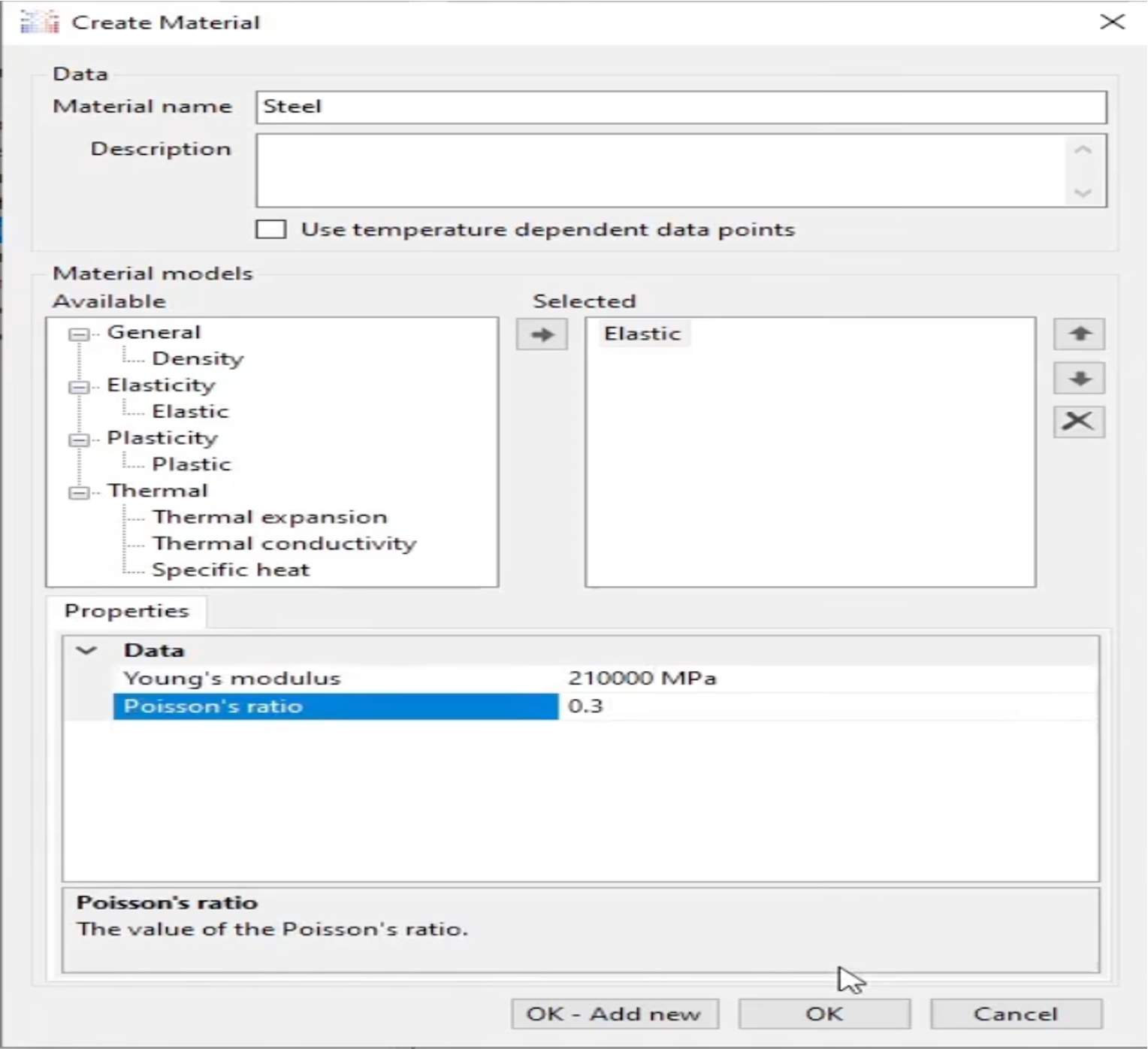Cancel the Create Material dialog

1016,1014
